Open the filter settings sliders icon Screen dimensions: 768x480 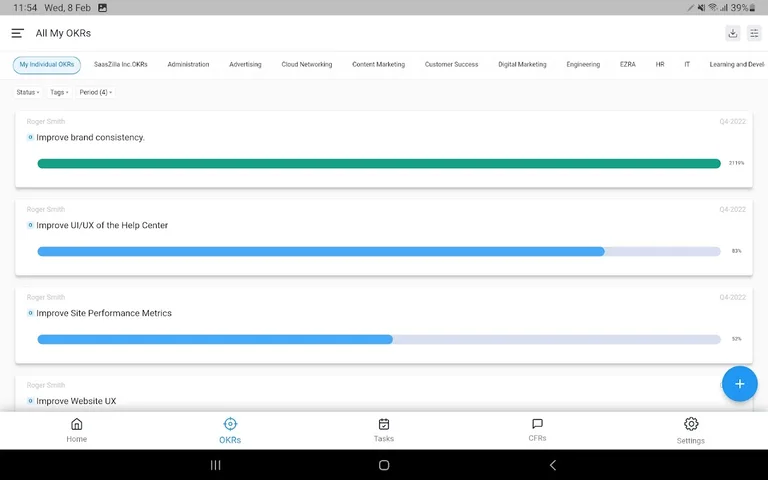click(754, 33)
